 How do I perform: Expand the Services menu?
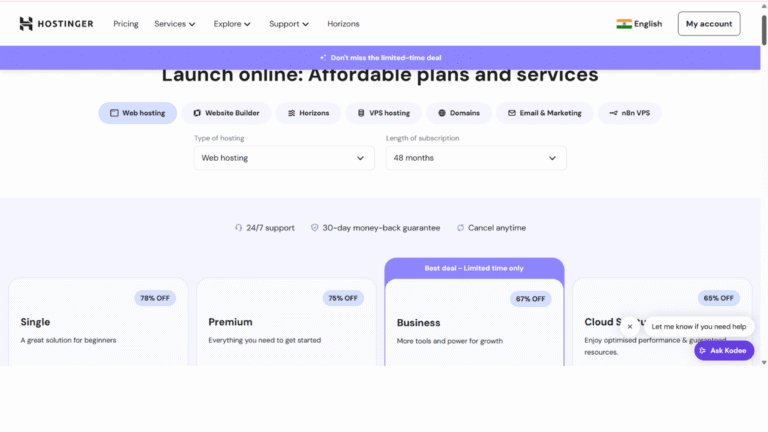pyautogui.click(x=175, y=24)
